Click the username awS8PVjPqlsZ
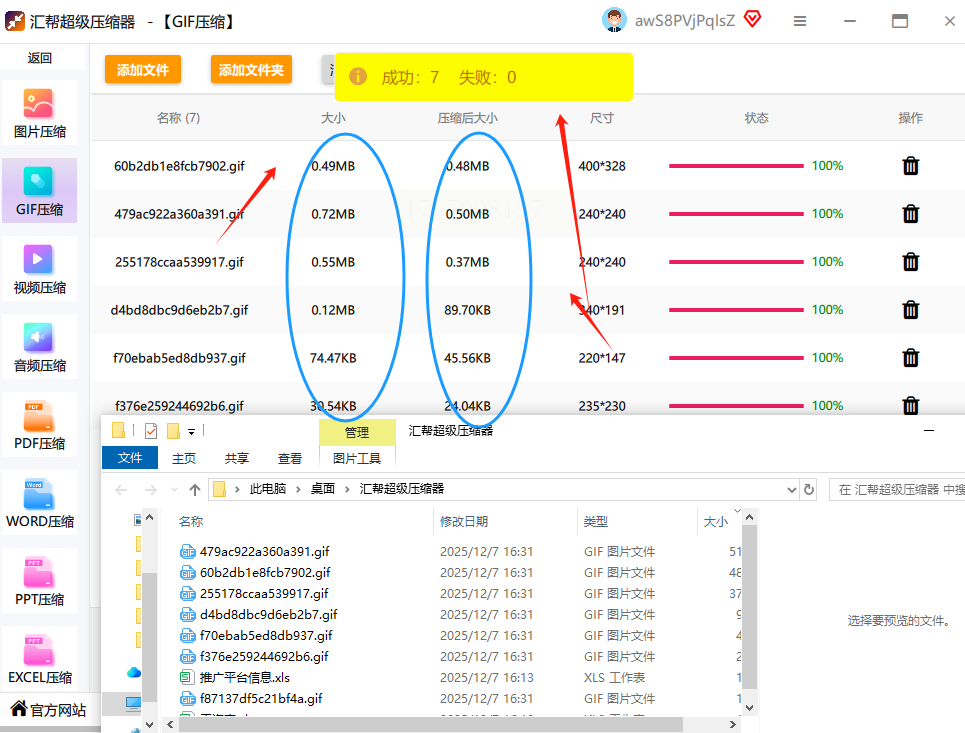 pyautogui.click(x=685, y=21)
